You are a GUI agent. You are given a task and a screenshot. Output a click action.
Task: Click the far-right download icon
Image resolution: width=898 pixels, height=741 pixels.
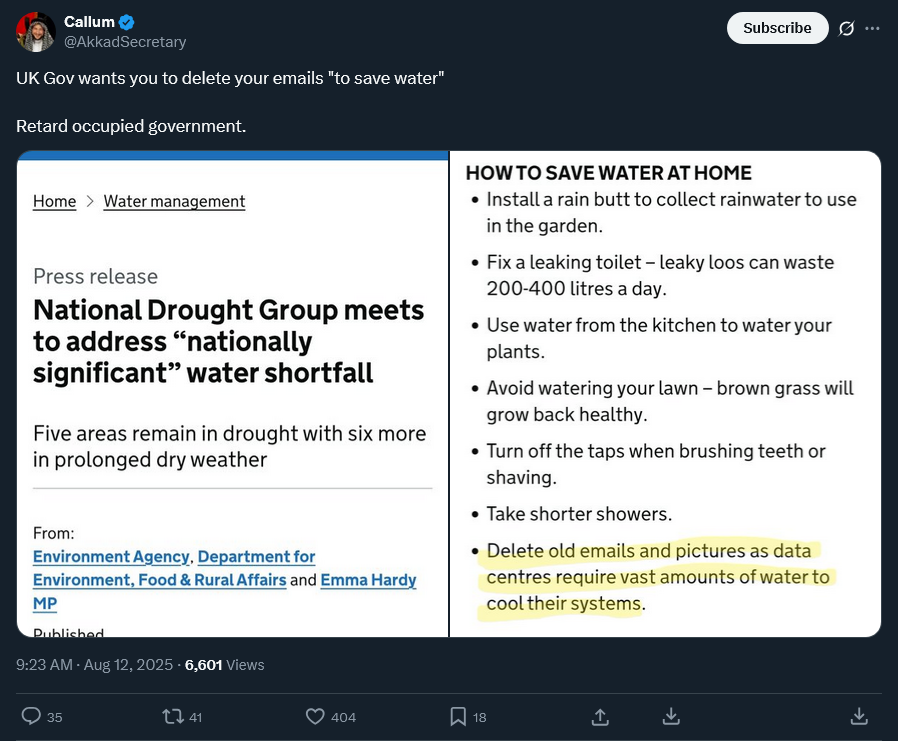coord(858,716)
